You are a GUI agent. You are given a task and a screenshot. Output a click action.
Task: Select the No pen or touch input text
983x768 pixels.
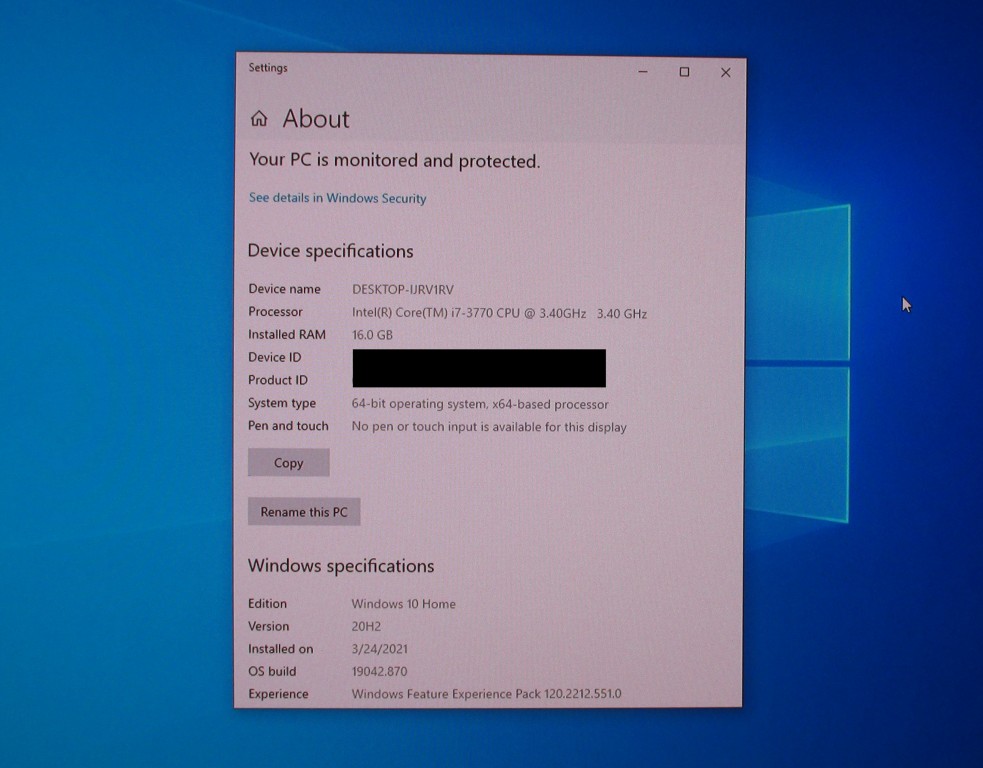pyautogui.click(x=489, y=427)
